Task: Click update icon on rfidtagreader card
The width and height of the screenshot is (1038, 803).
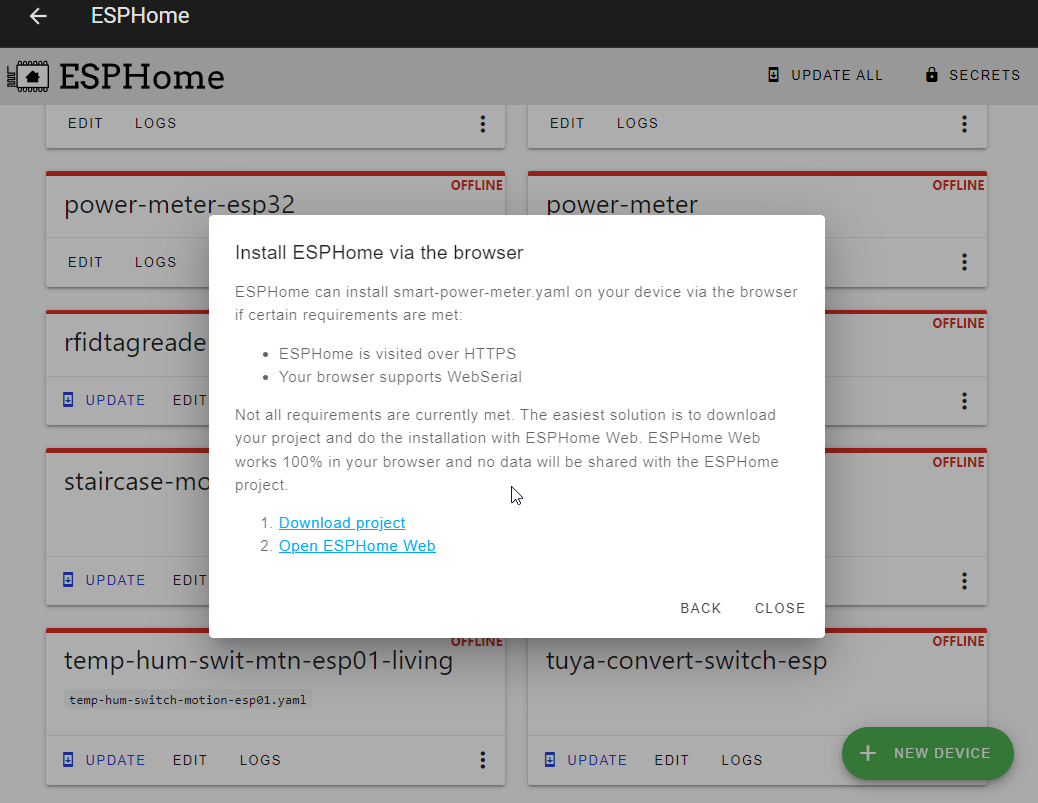Action: (68, 400)
